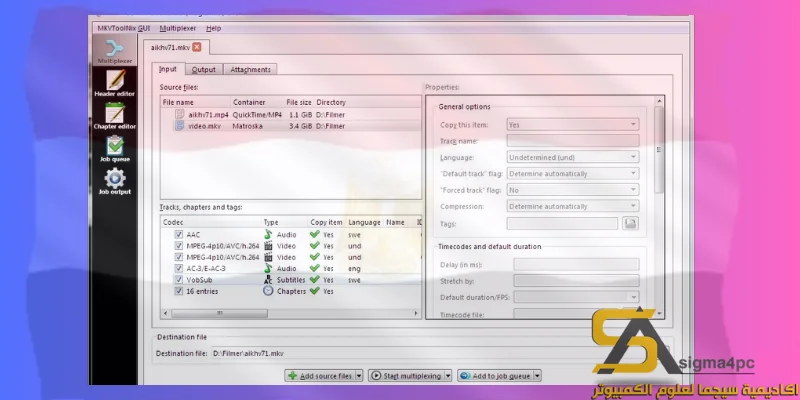Open the Forced track flag dropdown
This screenshot has width=800, height=400.
point(572,190)
